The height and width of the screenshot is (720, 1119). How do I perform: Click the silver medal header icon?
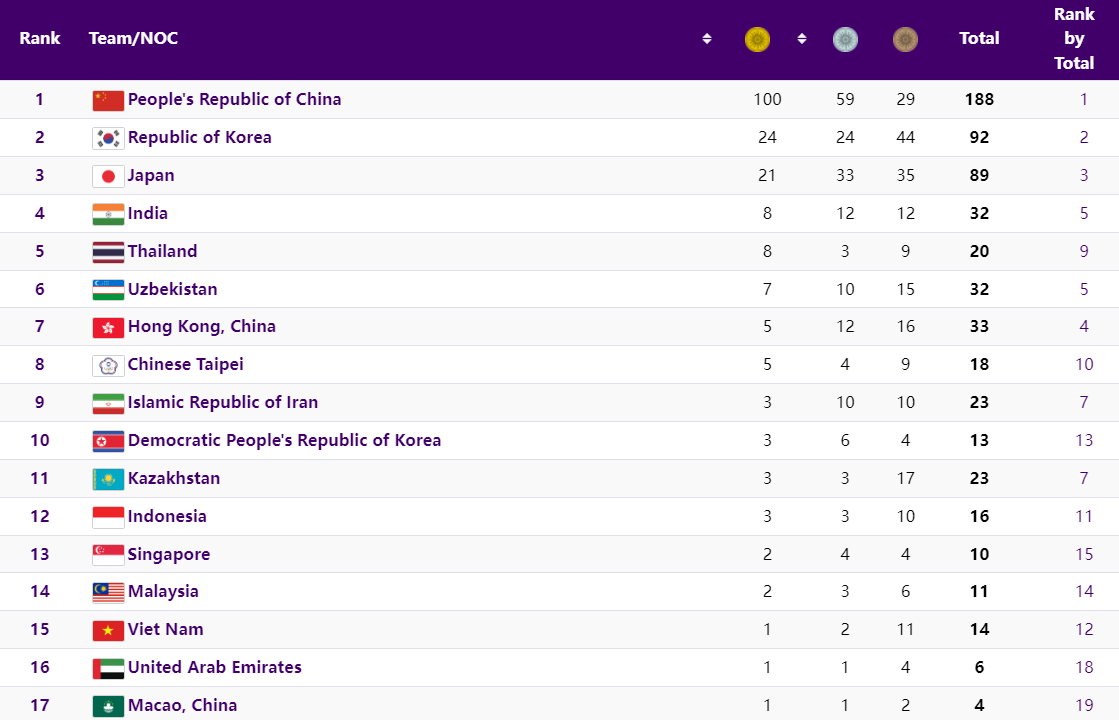[x=845, y=39]
